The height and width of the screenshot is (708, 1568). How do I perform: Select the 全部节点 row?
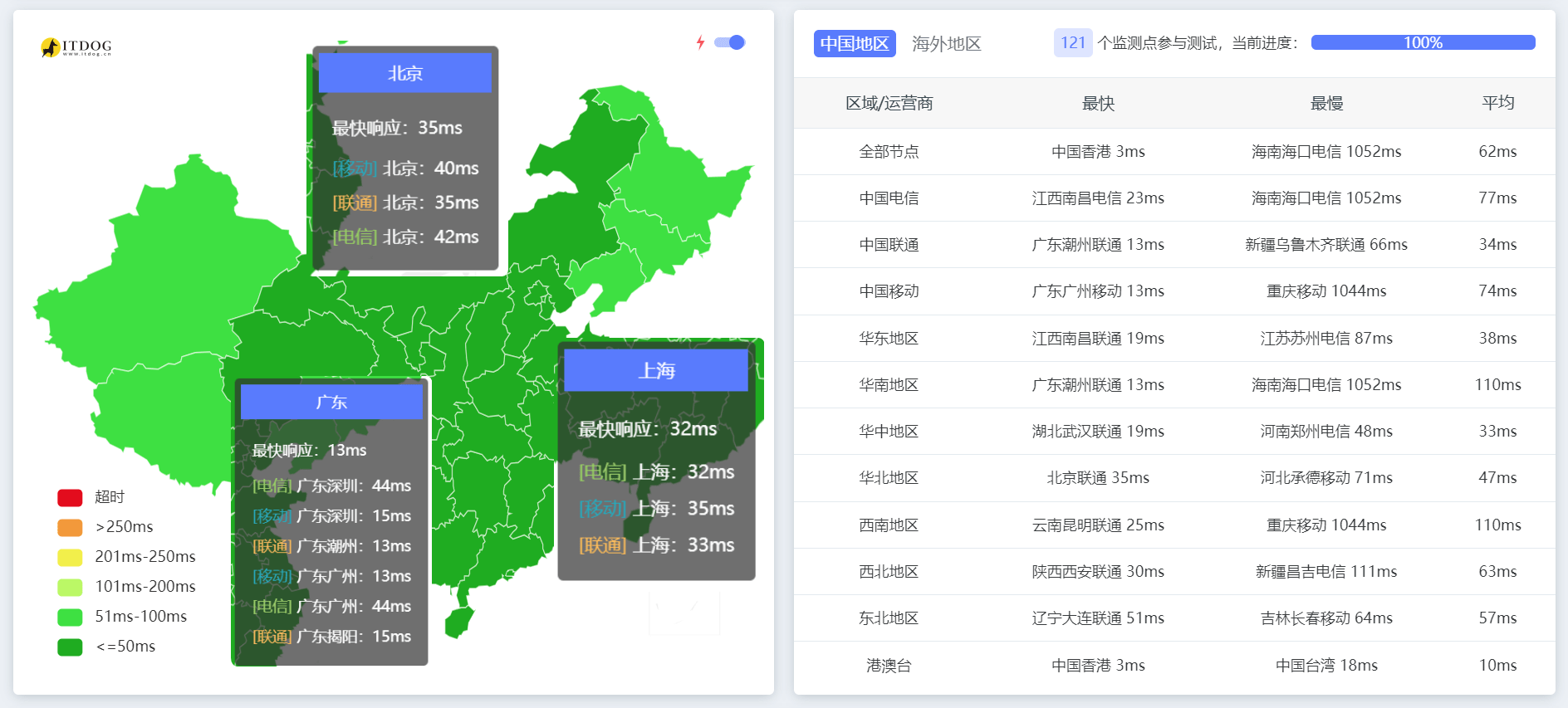tap(889, 152)
